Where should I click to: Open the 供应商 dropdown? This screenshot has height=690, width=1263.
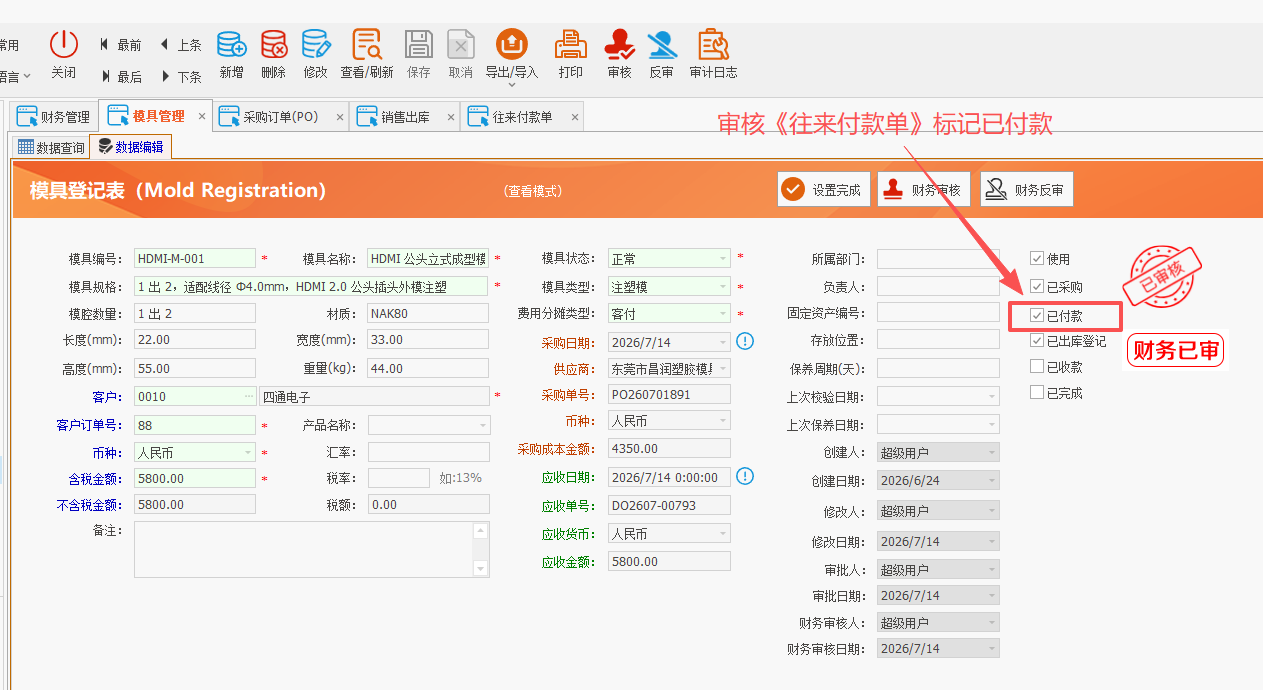[x=722, y=369]
